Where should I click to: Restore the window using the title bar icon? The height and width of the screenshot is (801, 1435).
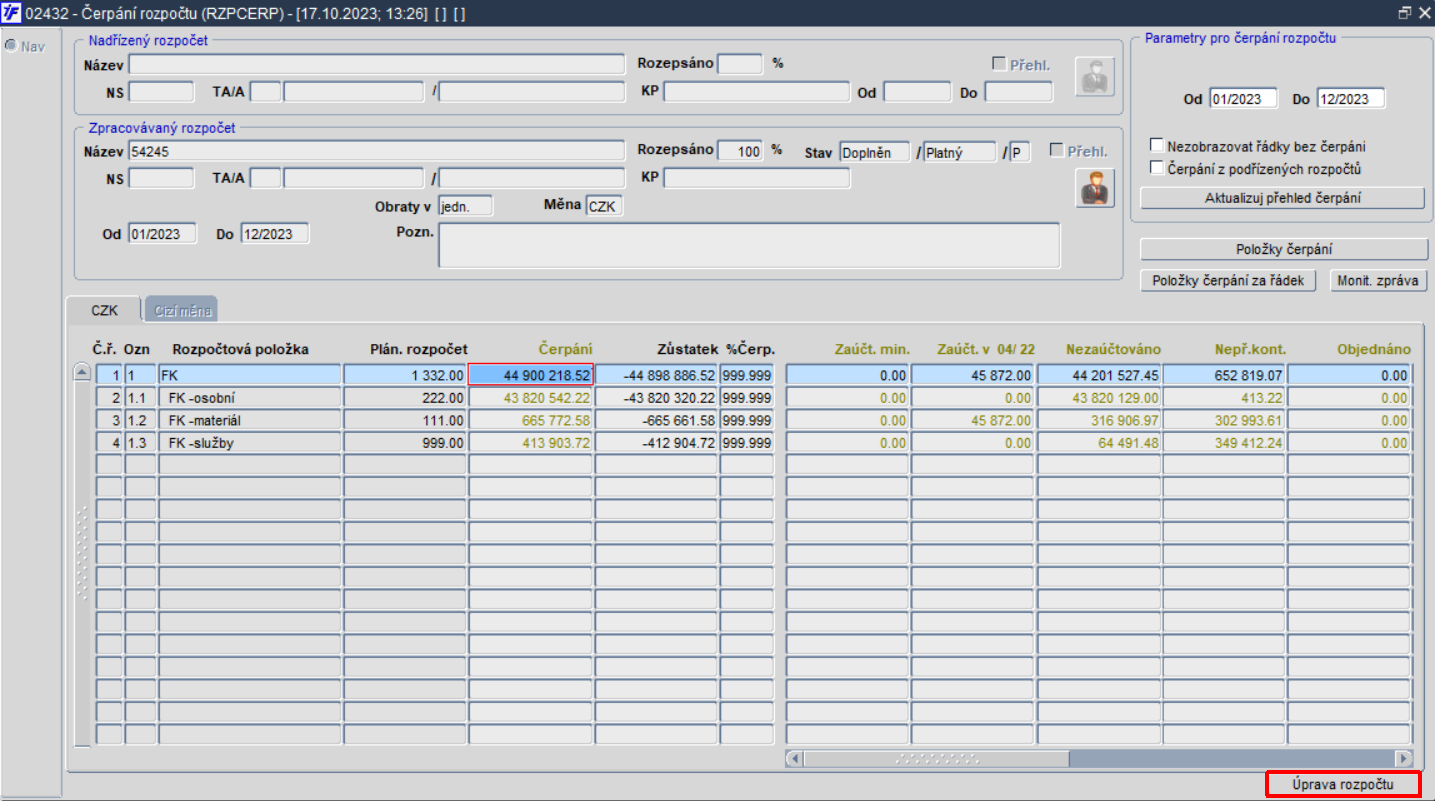point(1405,13)
